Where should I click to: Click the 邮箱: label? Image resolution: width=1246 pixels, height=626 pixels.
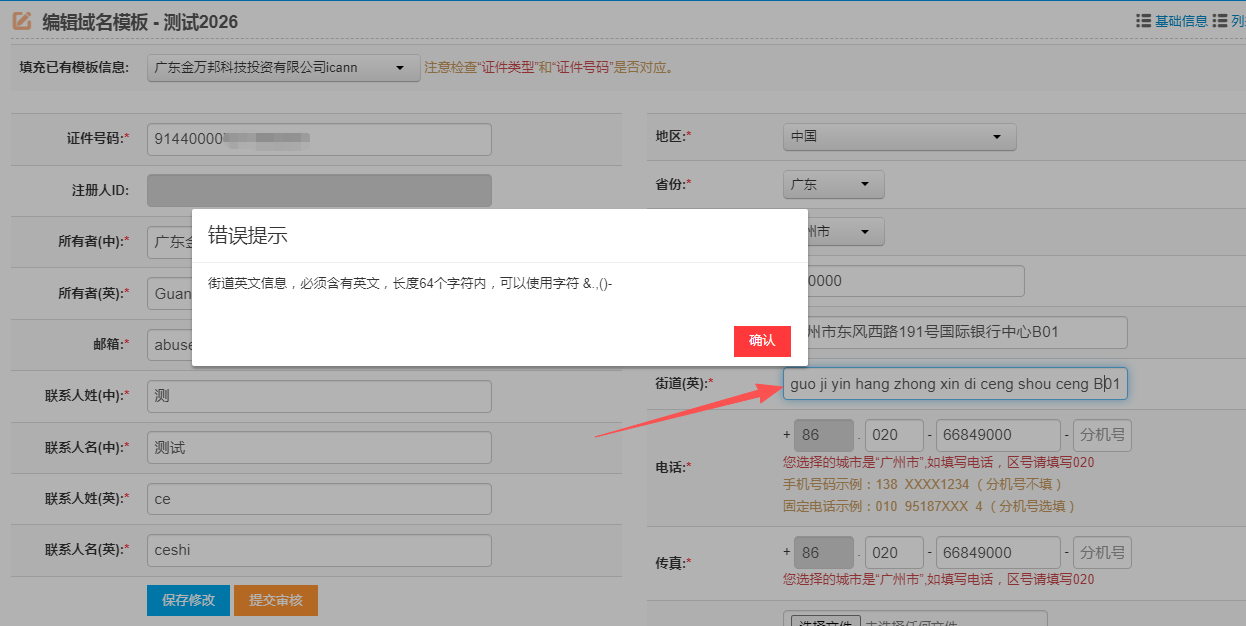click(112, 344)
